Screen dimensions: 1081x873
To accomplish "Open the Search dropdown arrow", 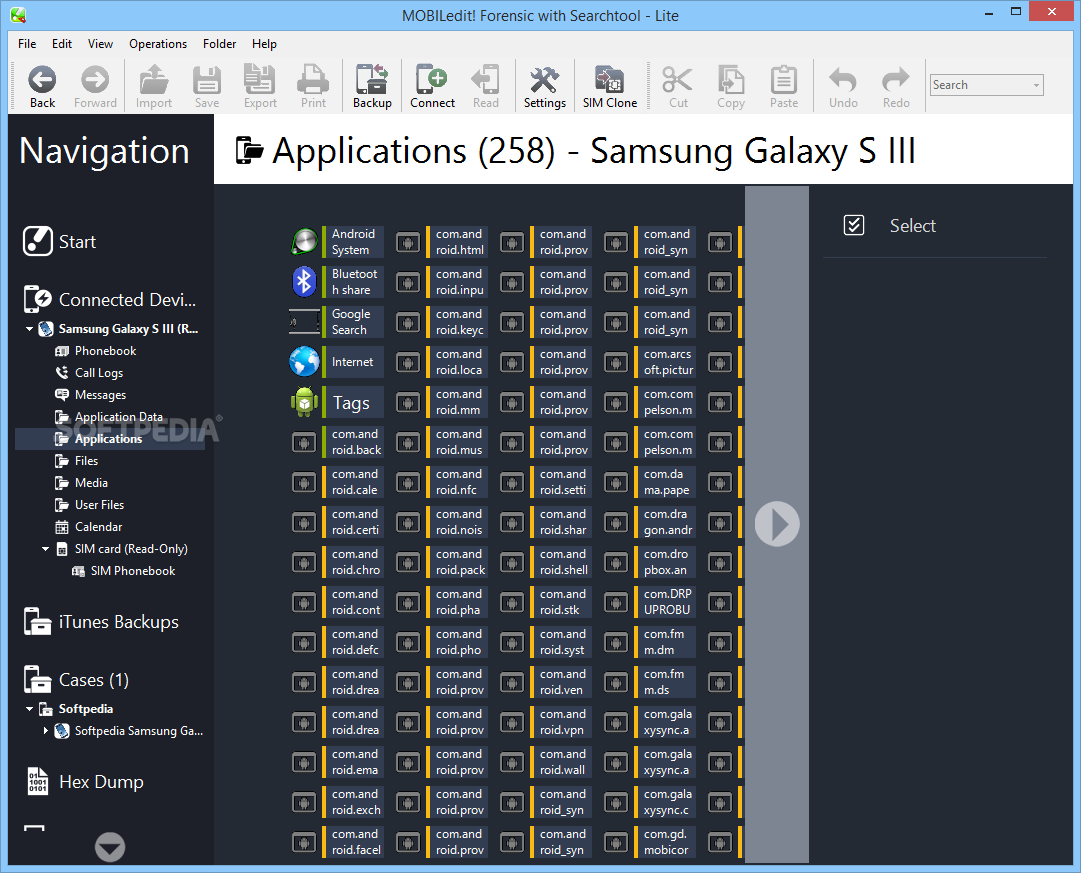I will [1035, 85].
